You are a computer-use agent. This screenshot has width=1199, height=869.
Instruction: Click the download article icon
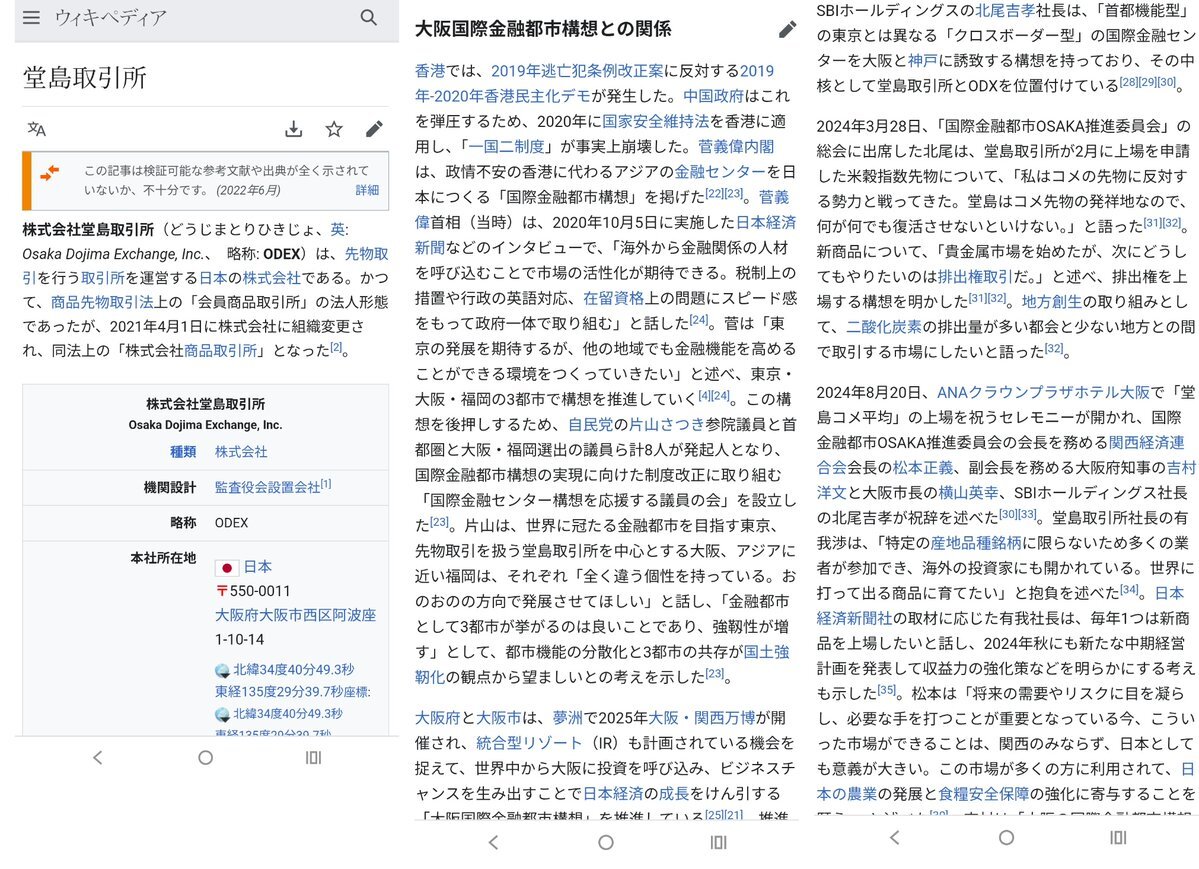pyautogui.click(x=293, y=129)
